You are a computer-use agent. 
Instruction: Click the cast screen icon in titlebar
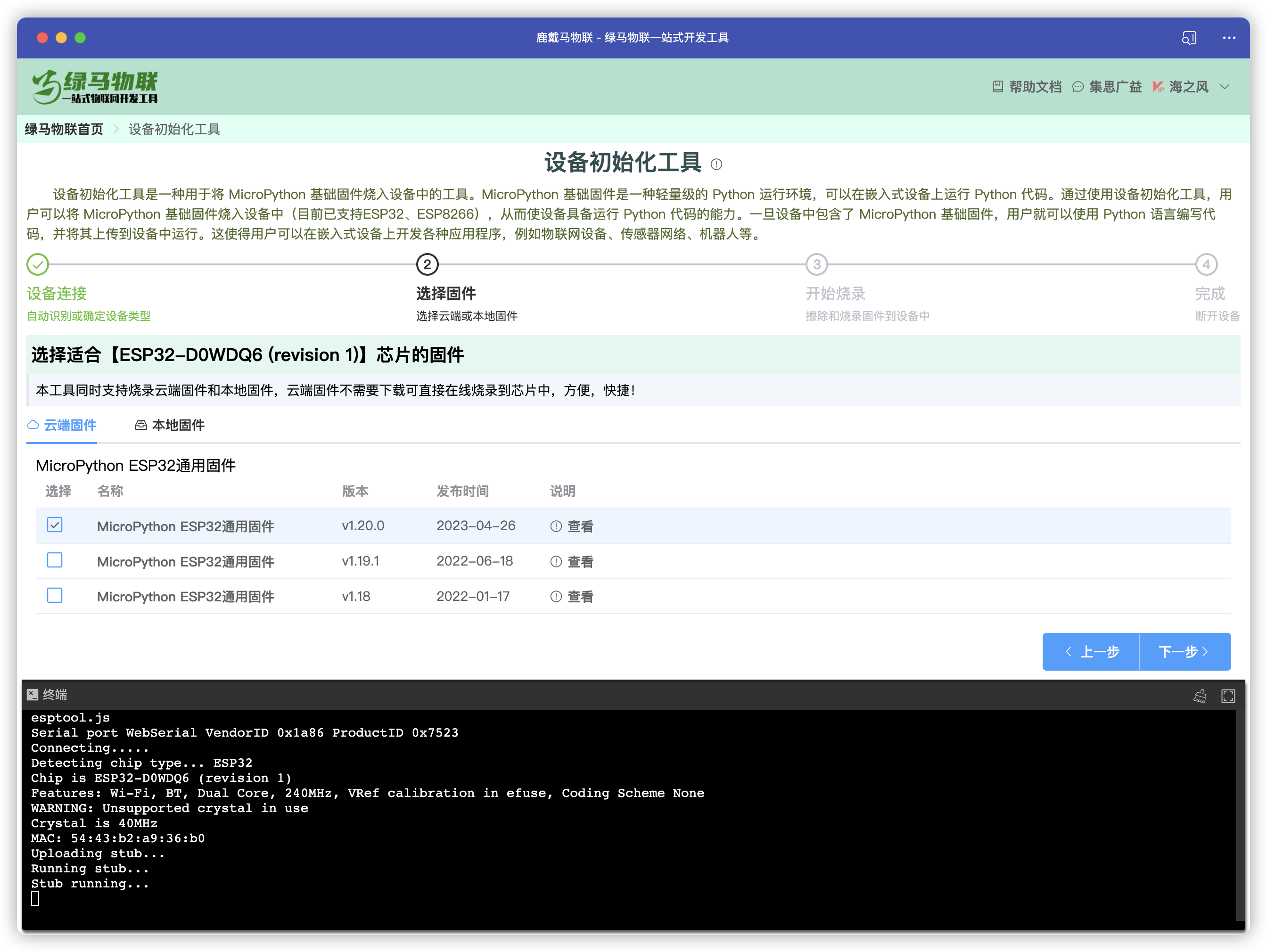(x=1189, y=38)
